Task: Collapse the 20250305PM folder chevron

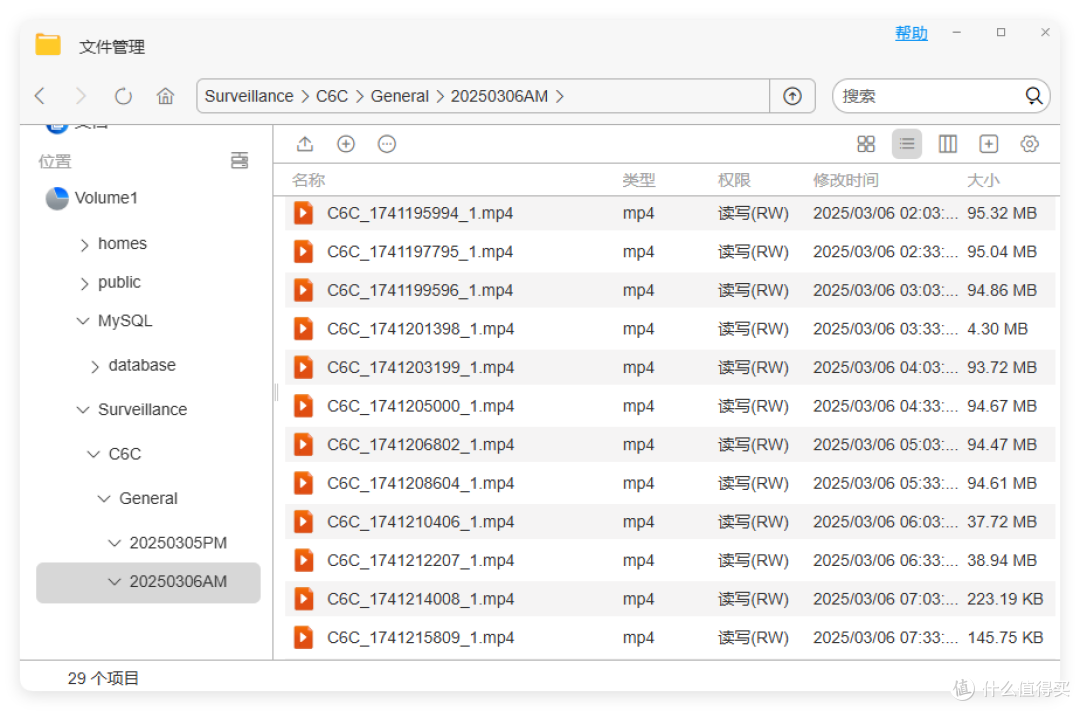Action: pyautogui.click(x=115, y=543)
